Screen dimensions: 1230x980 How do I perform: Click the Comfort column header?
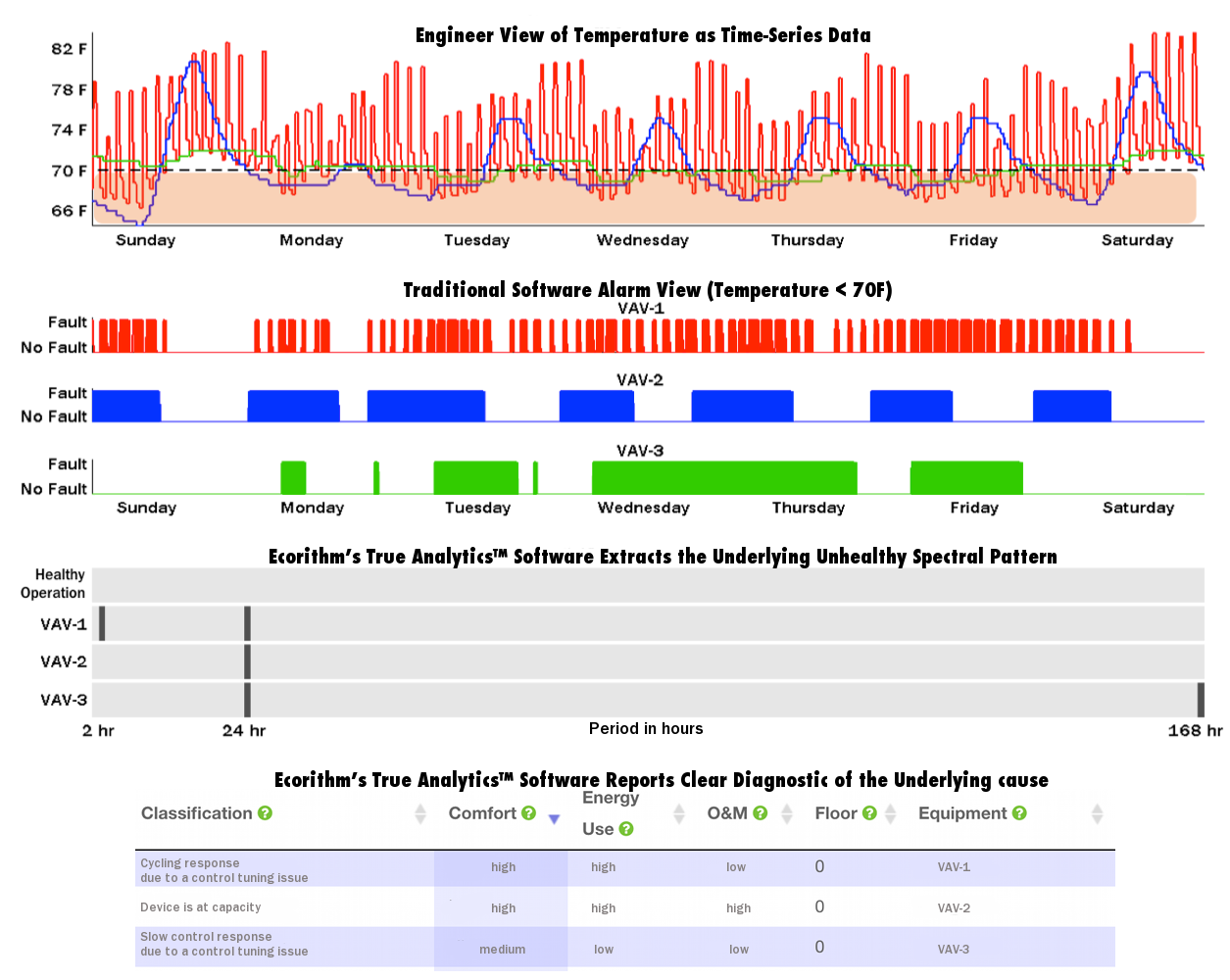482,813
